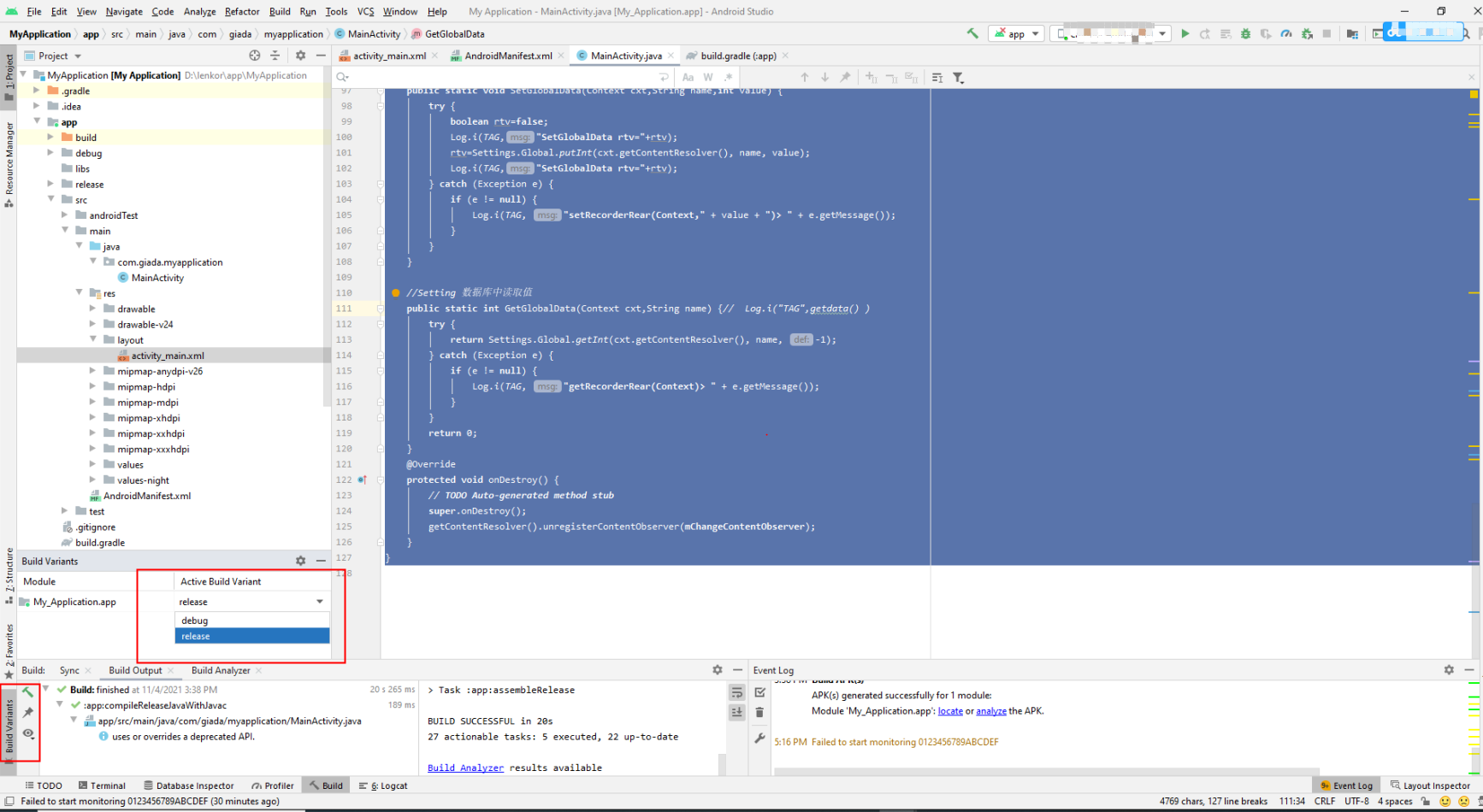Open the device selector dropdown
Image resolution: width=1483 pixels, height=812 pixels.
tap(1110, 34)
